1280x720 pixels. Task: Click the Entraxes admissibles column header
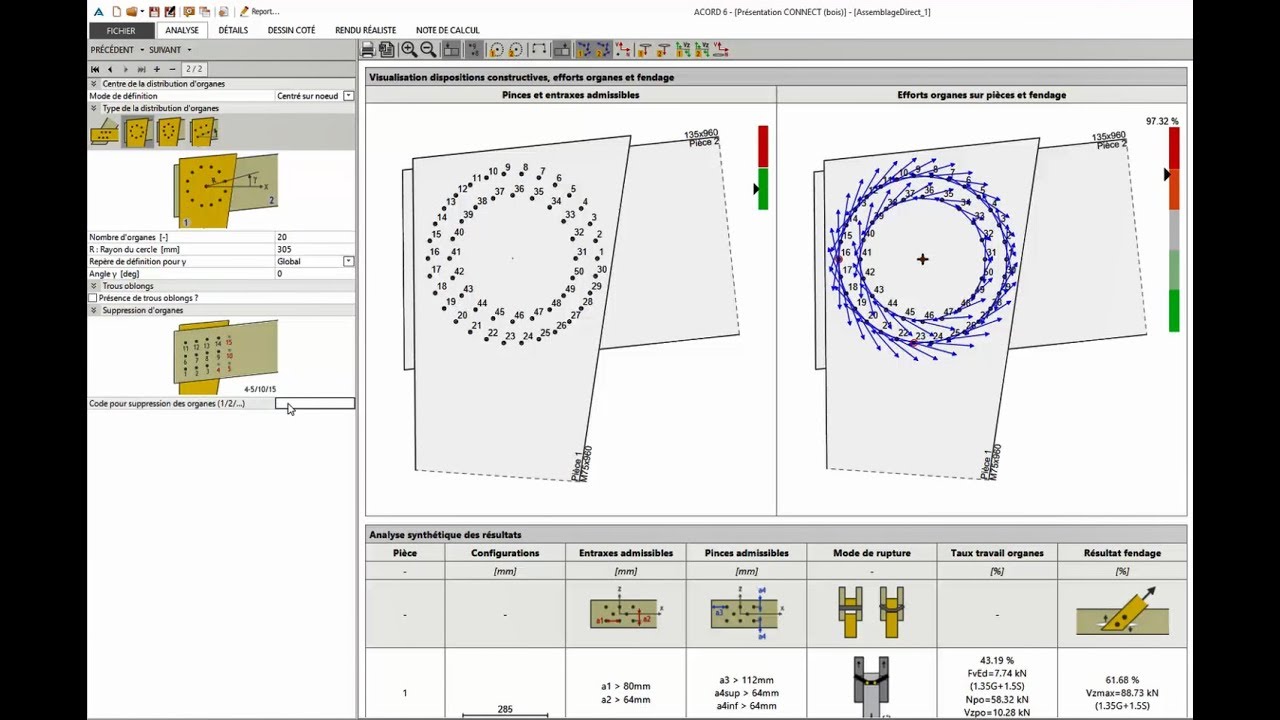(x=626, y=553)
